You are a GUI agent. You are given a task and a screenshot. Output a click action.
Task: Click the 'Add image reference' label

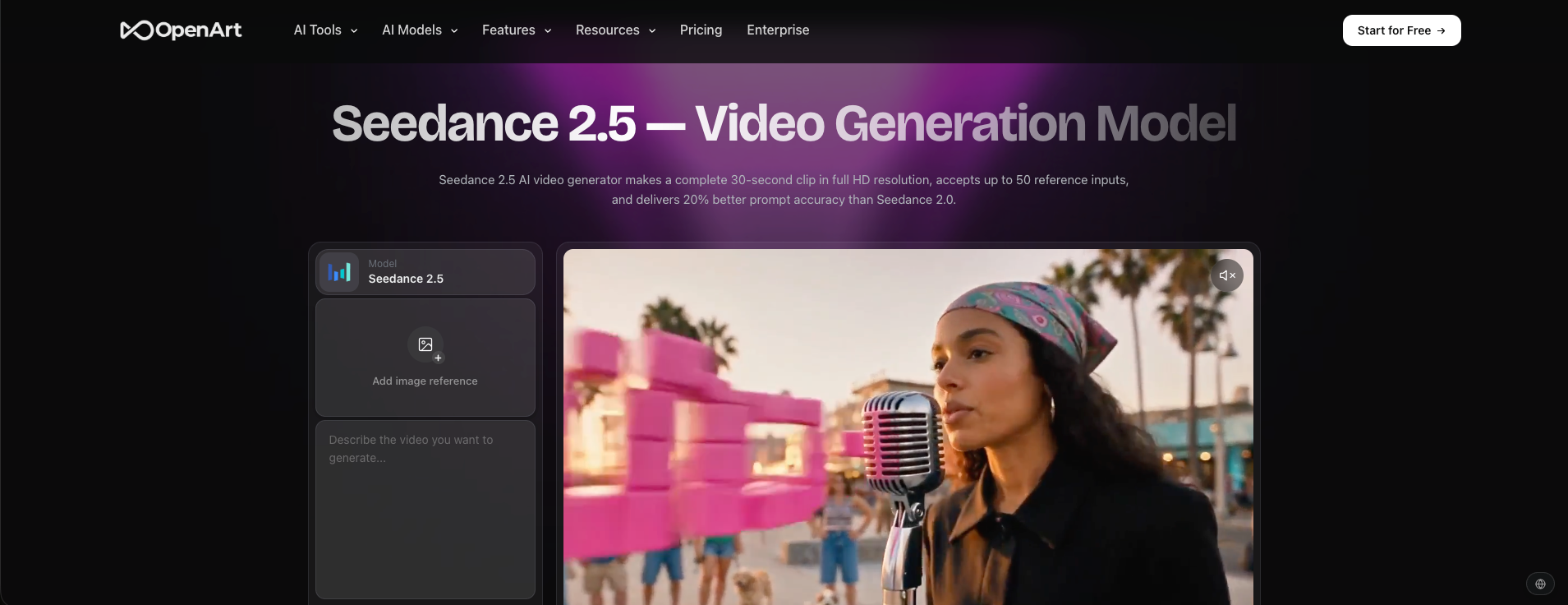point(425,381)
